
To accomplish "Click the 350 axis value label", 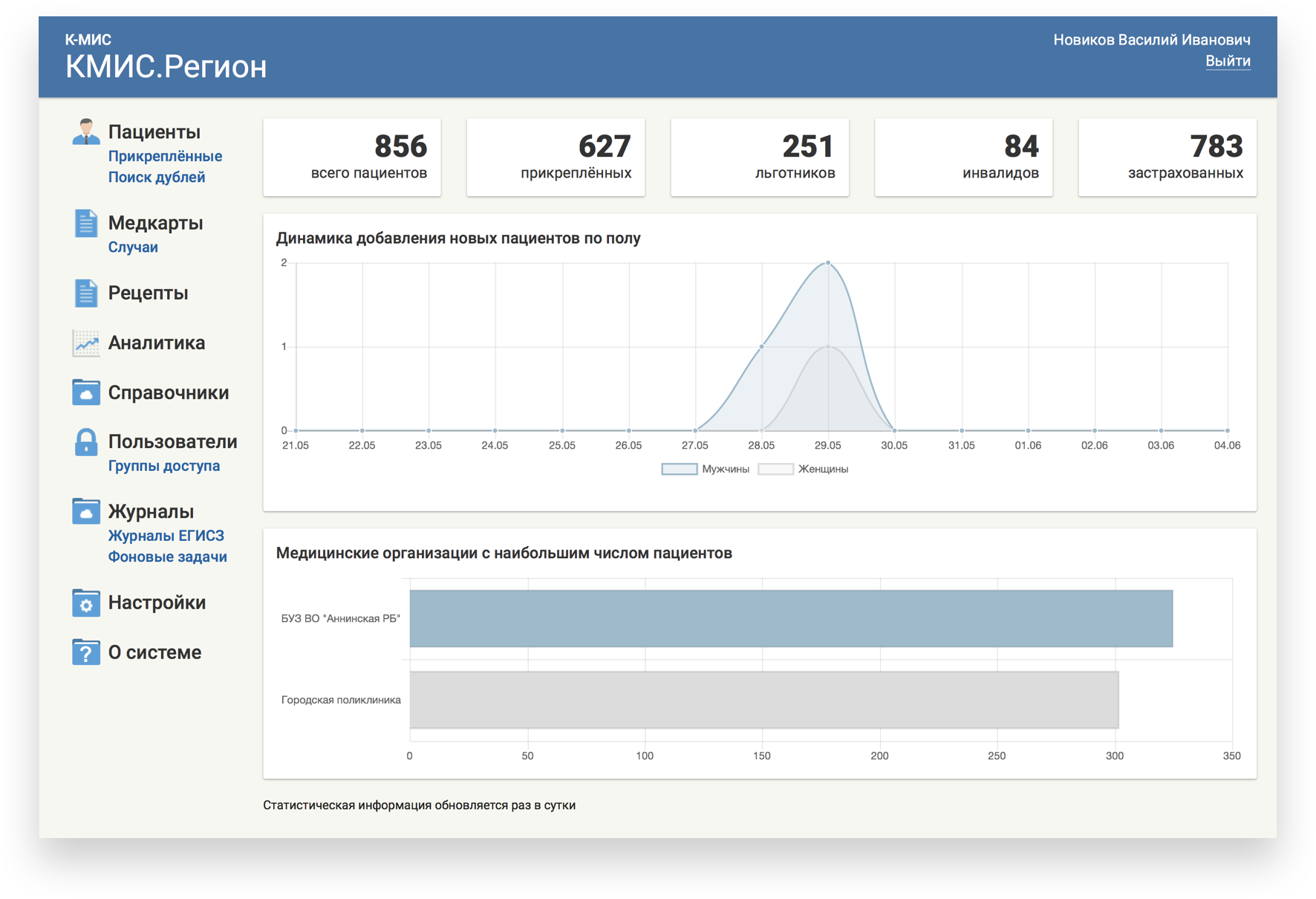I will click(1232, 756).
